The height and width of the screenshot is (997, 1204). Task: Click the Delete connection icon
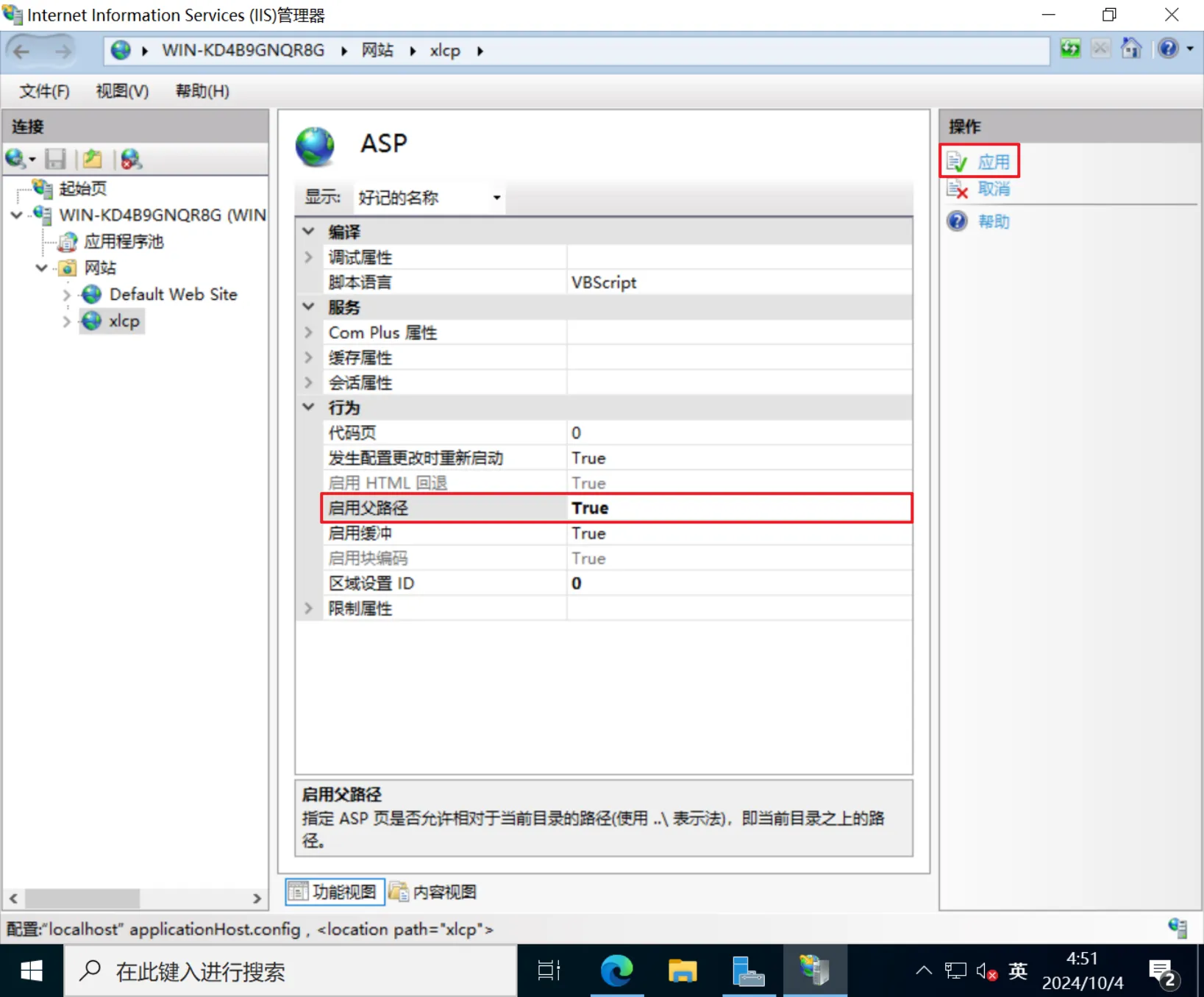[x=131, y=159]
